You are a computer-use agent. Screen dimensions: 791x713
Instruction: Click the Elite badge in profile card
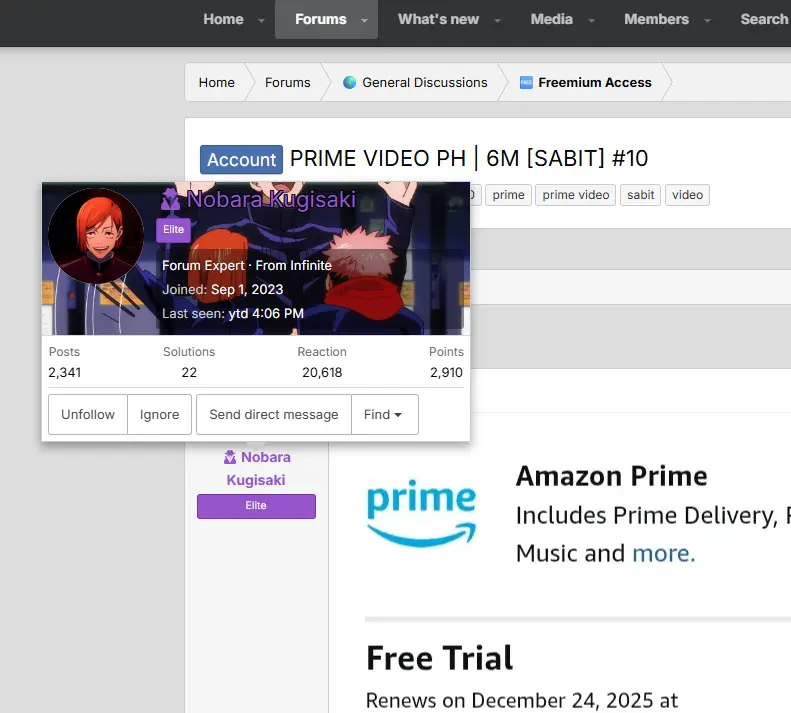point(173,230)
